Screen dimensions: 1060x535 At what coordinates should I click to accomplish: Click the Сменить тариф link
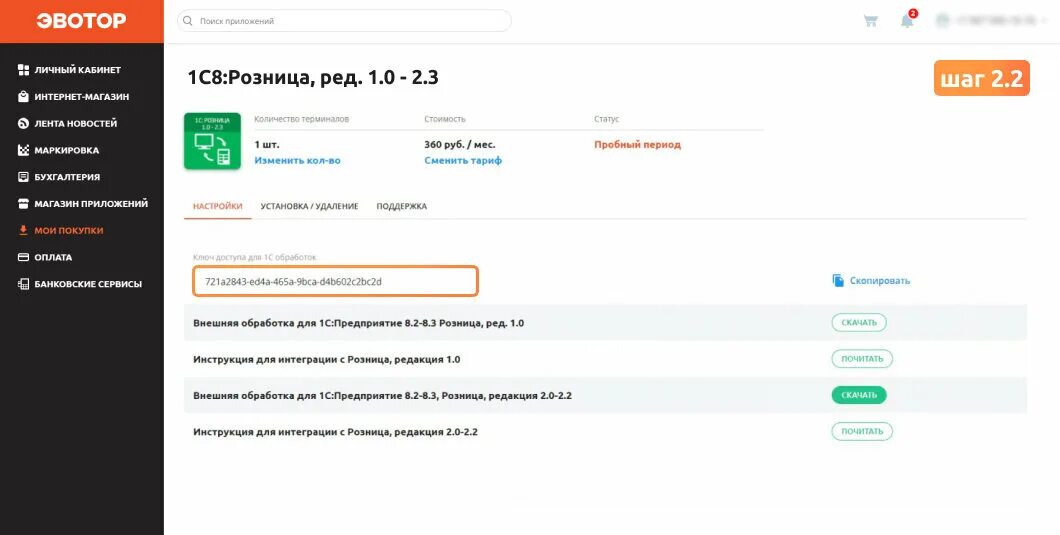click(x=463, y=161)
